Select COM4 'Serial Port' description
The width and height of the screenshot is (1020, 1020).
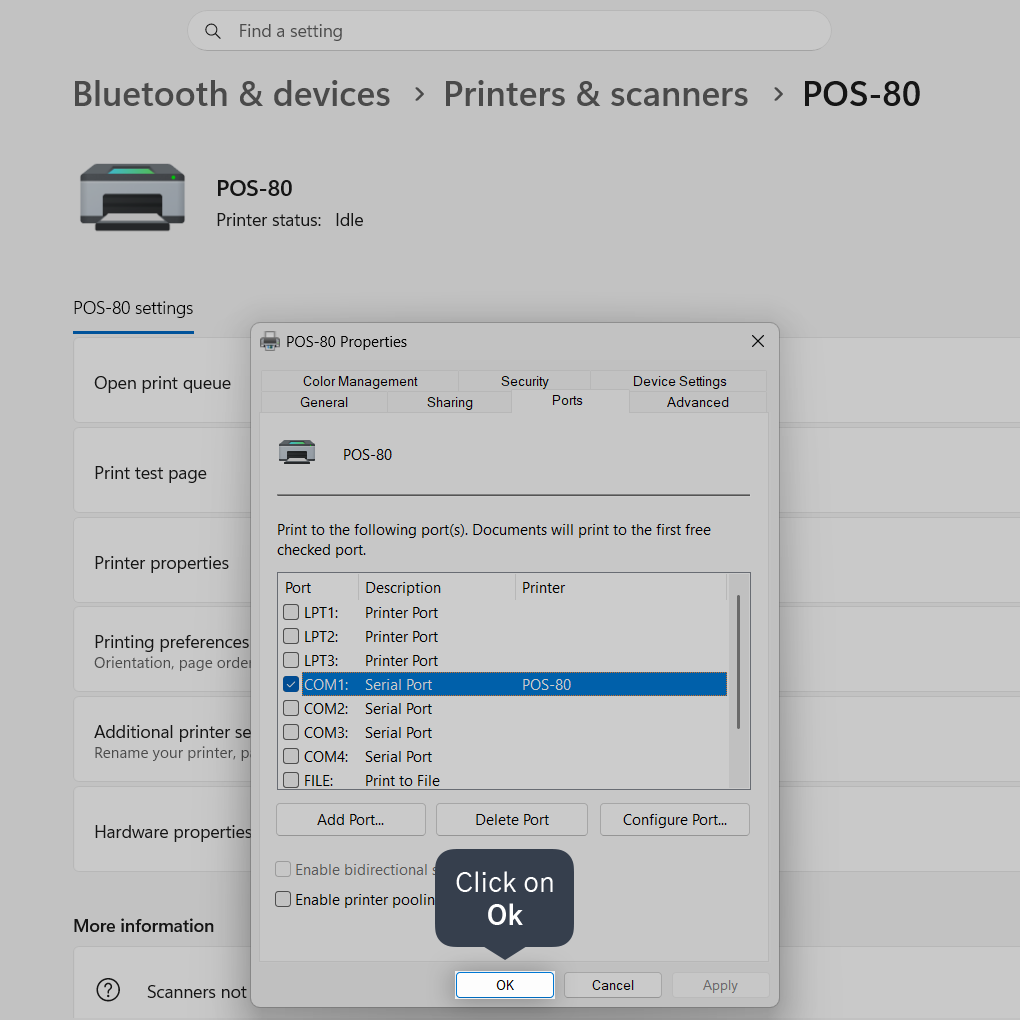pos(398,757)
